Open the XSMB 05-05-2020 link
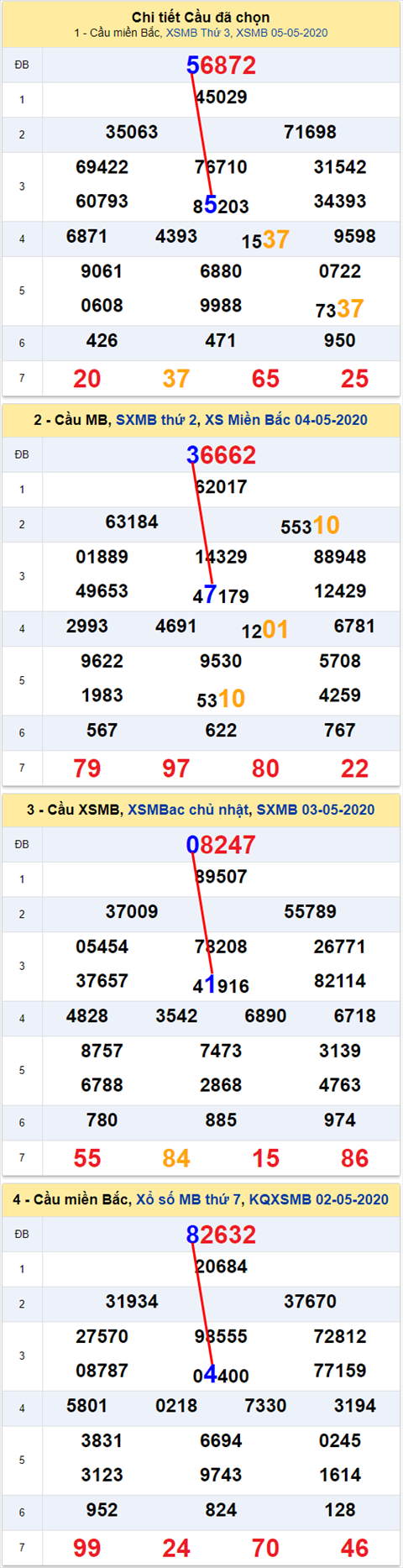Screen dimensions: 403x1568 [x=282, y=33]
